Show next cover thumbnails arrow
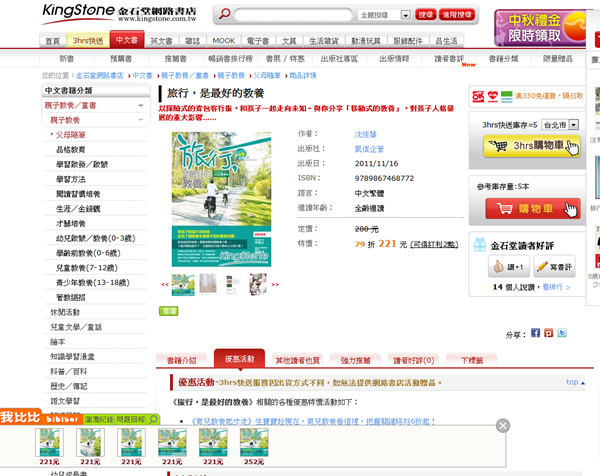600x476 pixels. click(275, 284)
